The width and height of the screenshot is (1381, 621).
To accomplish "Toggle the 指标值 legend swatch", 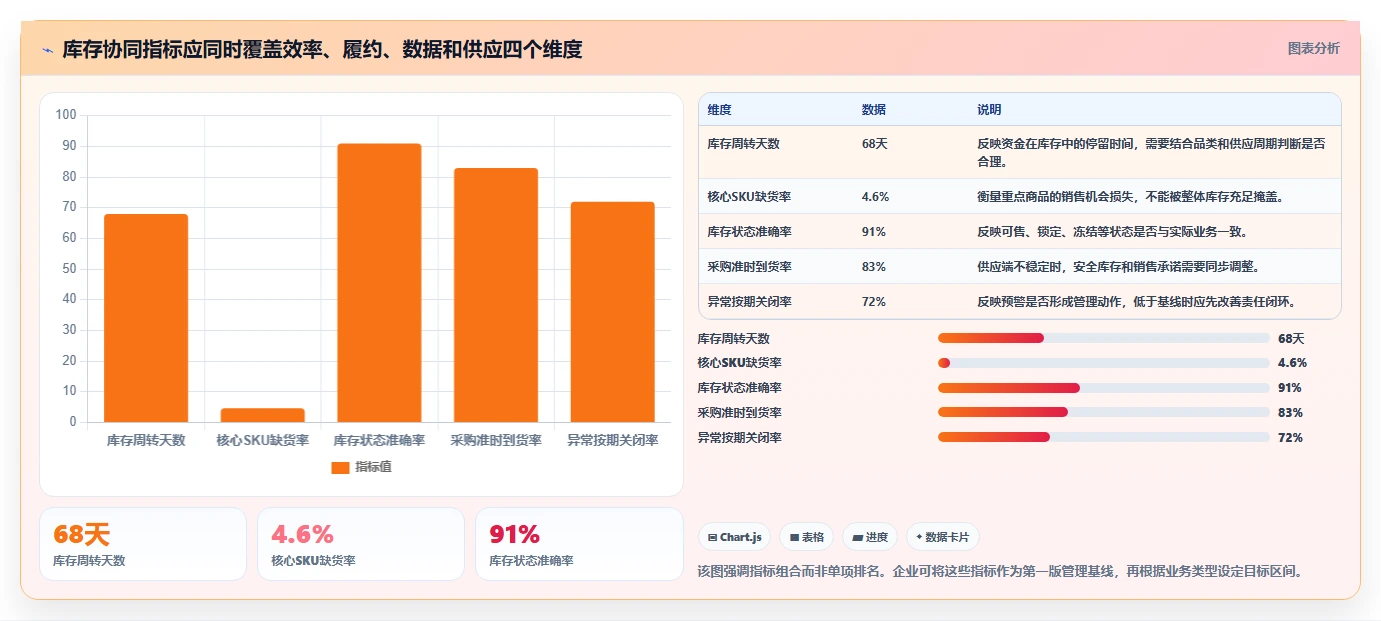I will point(340,467).
